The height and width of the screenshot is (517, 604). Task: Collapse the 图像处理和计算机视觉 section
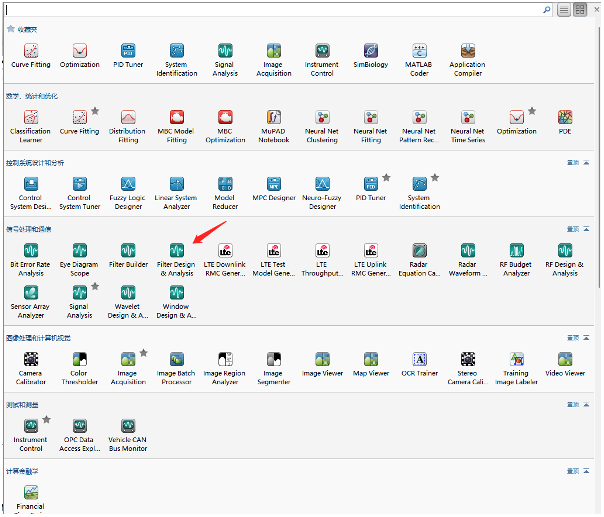point(585,337)
